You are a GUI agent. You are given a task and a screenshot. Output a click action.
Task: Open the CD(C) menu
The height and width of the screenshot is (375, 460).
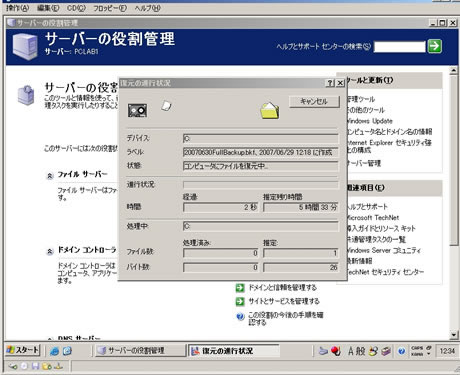click(x=76, y=8)
